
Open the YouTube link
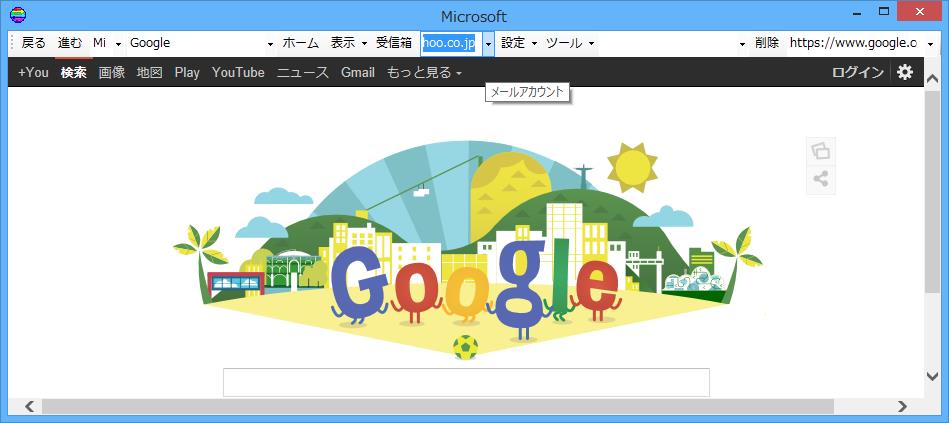[238, 73]
